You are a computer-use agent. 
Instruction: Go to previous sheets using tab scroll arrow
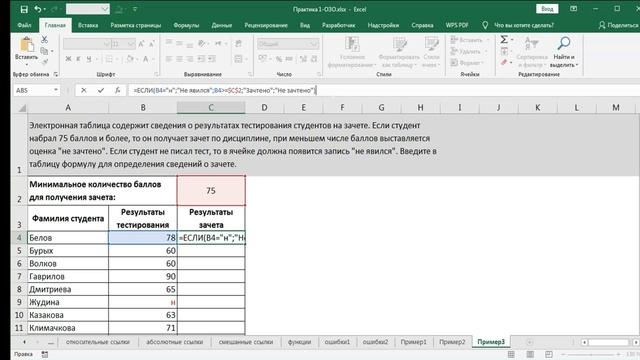click(24, 342)
